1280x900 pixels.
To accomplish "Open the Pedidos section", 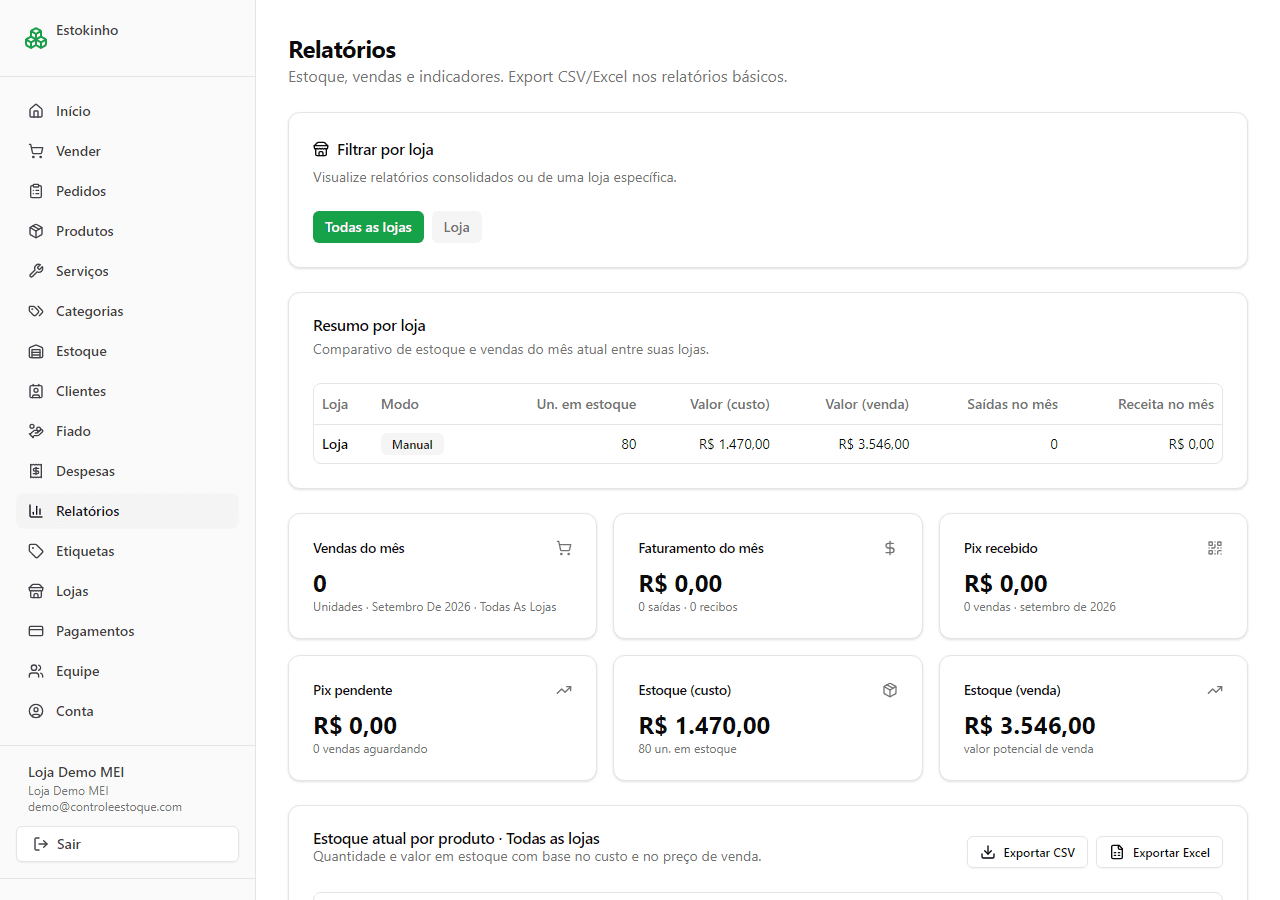I will 127,191.
